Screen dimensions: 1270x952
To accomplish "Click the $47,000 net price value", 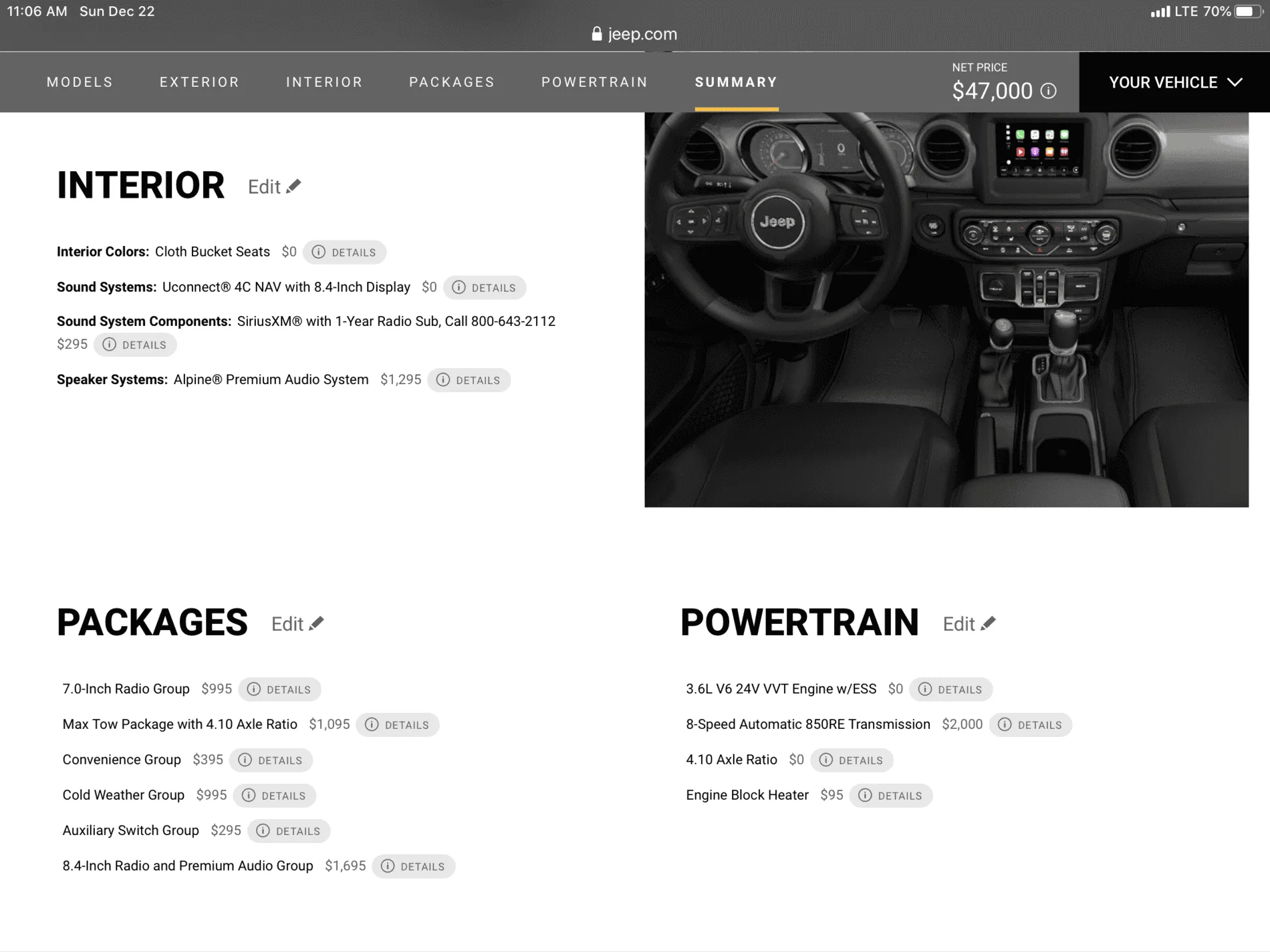I will point(992,91).
